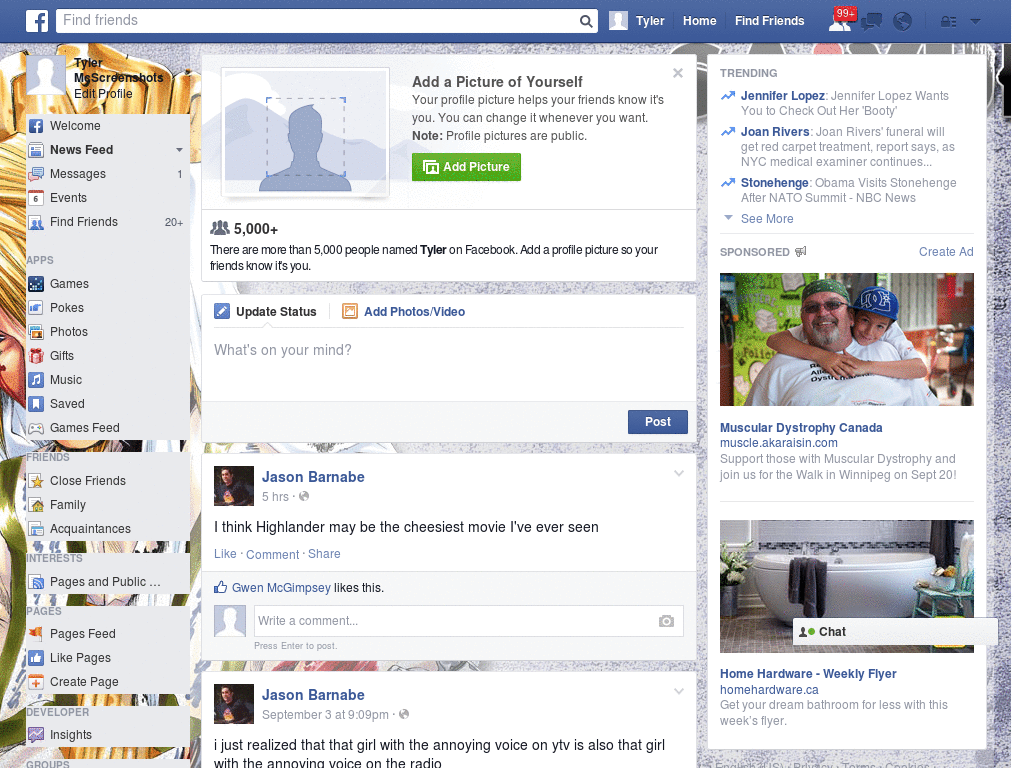Click the Insights chart icon
1024x768 pixels.
tap(37, 735)
